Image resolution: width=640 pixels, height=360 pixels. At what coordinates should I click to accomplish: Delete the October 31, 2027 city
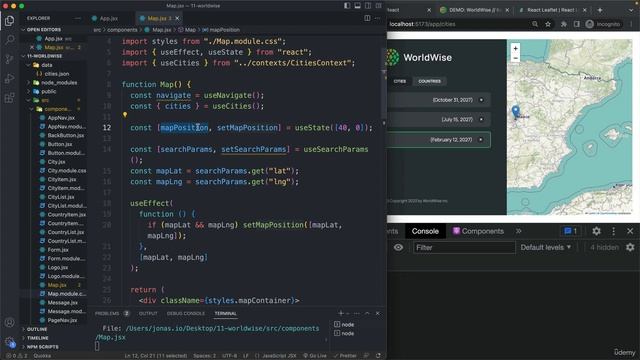coord(481,100)
